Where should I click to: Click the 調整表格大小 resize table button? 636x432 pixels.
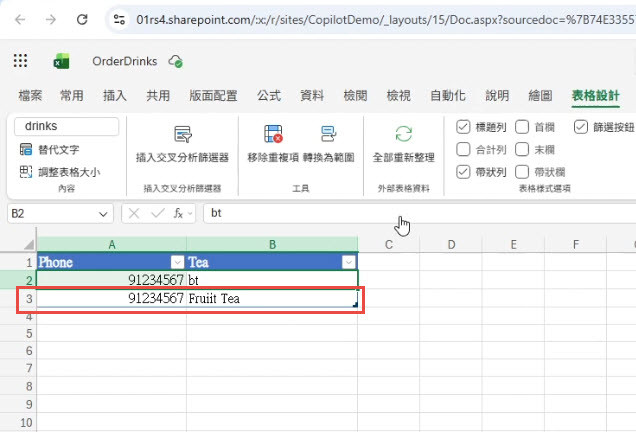tap(60, 172)
